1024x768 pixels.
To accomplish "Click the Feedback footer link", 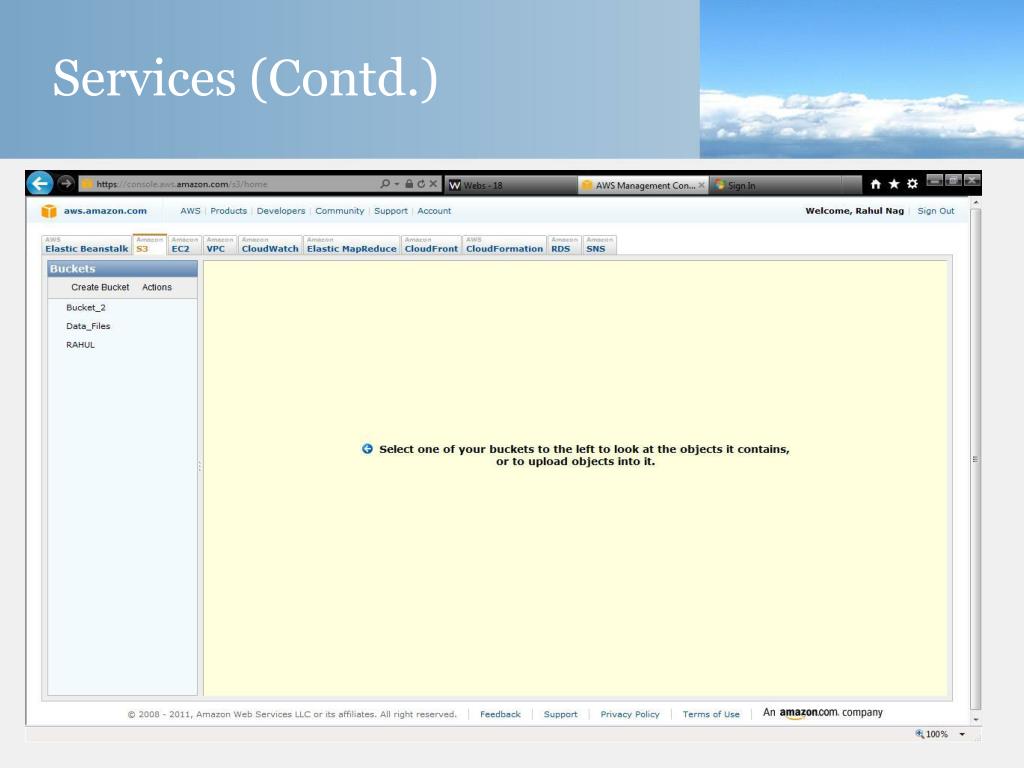I will [500, 714].
